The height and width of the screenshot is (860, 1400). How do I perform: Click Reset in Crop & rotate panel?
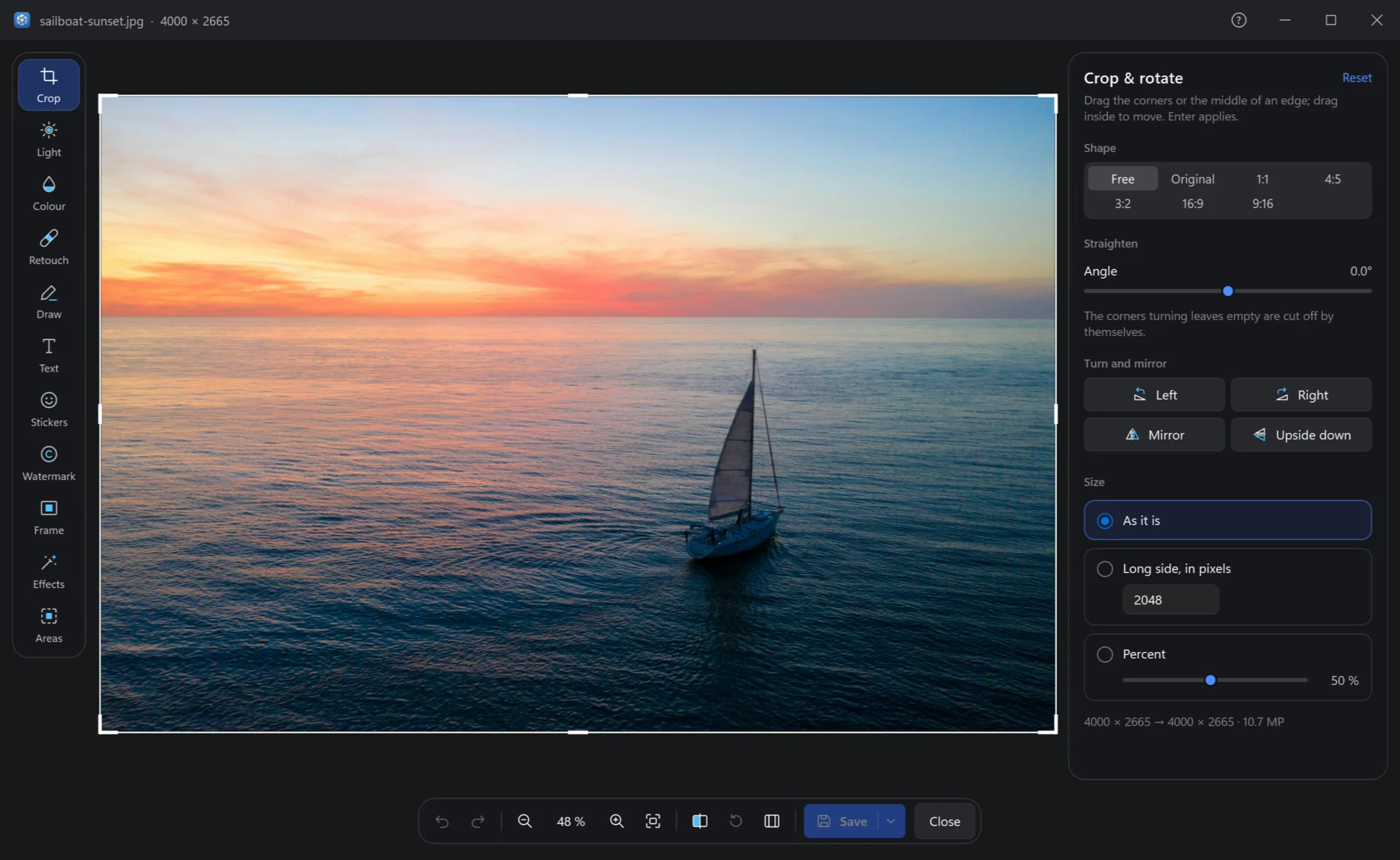pyautogui.click(x=1356, y=78)
